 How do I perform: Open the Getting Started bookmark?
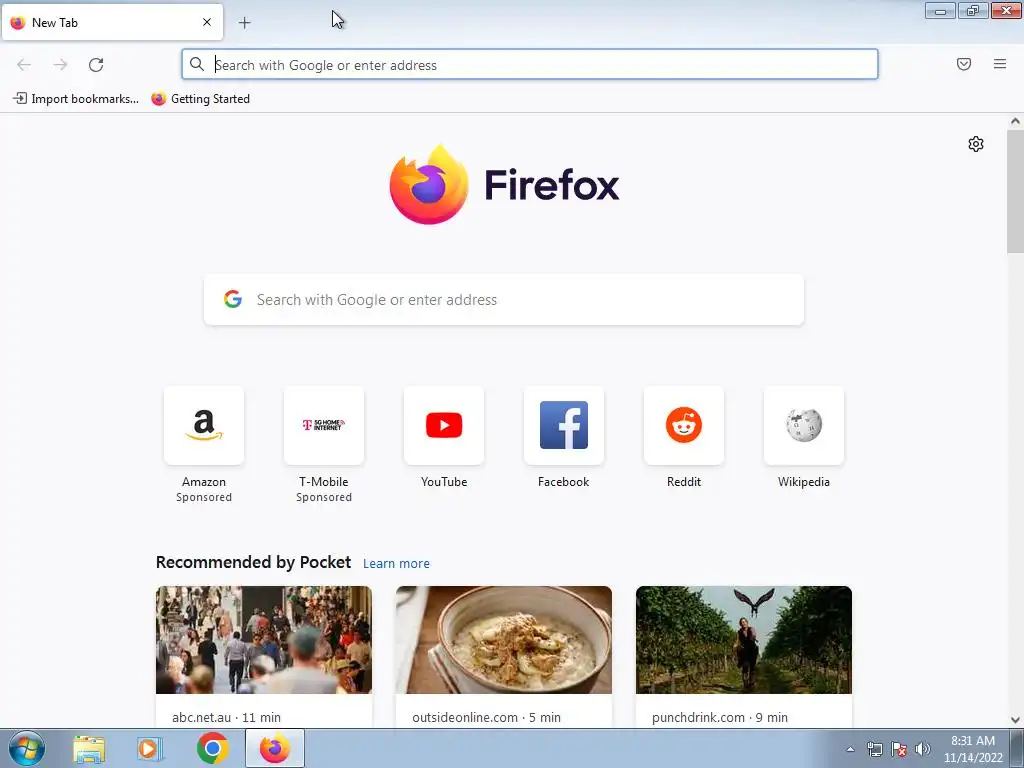pos(200,99)
